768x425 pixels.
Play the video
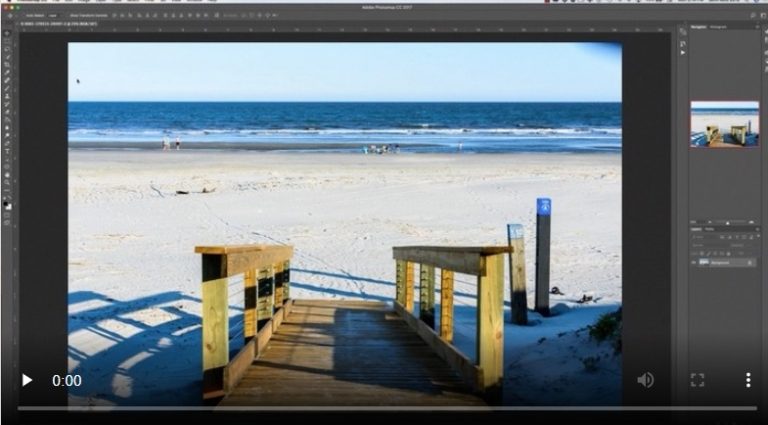click(x=27, y=380)
